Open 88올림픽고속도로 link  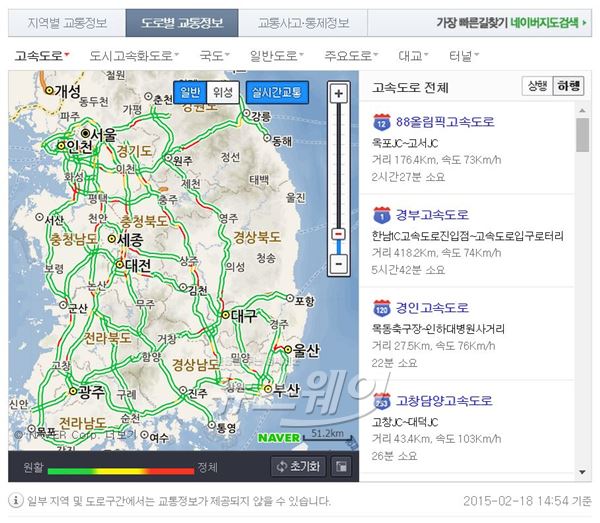[445, 122]
